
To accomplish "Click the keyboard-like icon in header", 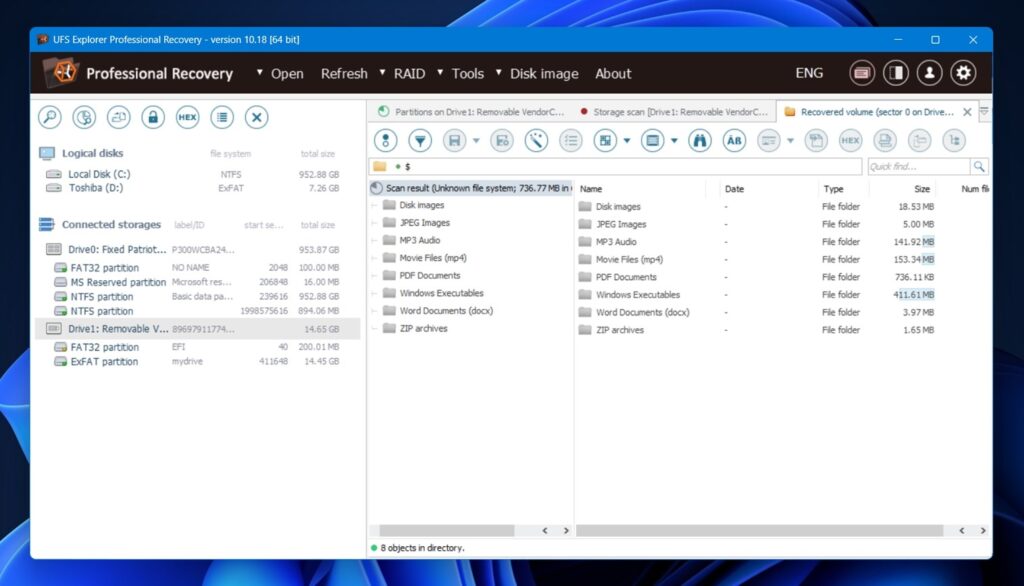I will [x=862, y=73].
